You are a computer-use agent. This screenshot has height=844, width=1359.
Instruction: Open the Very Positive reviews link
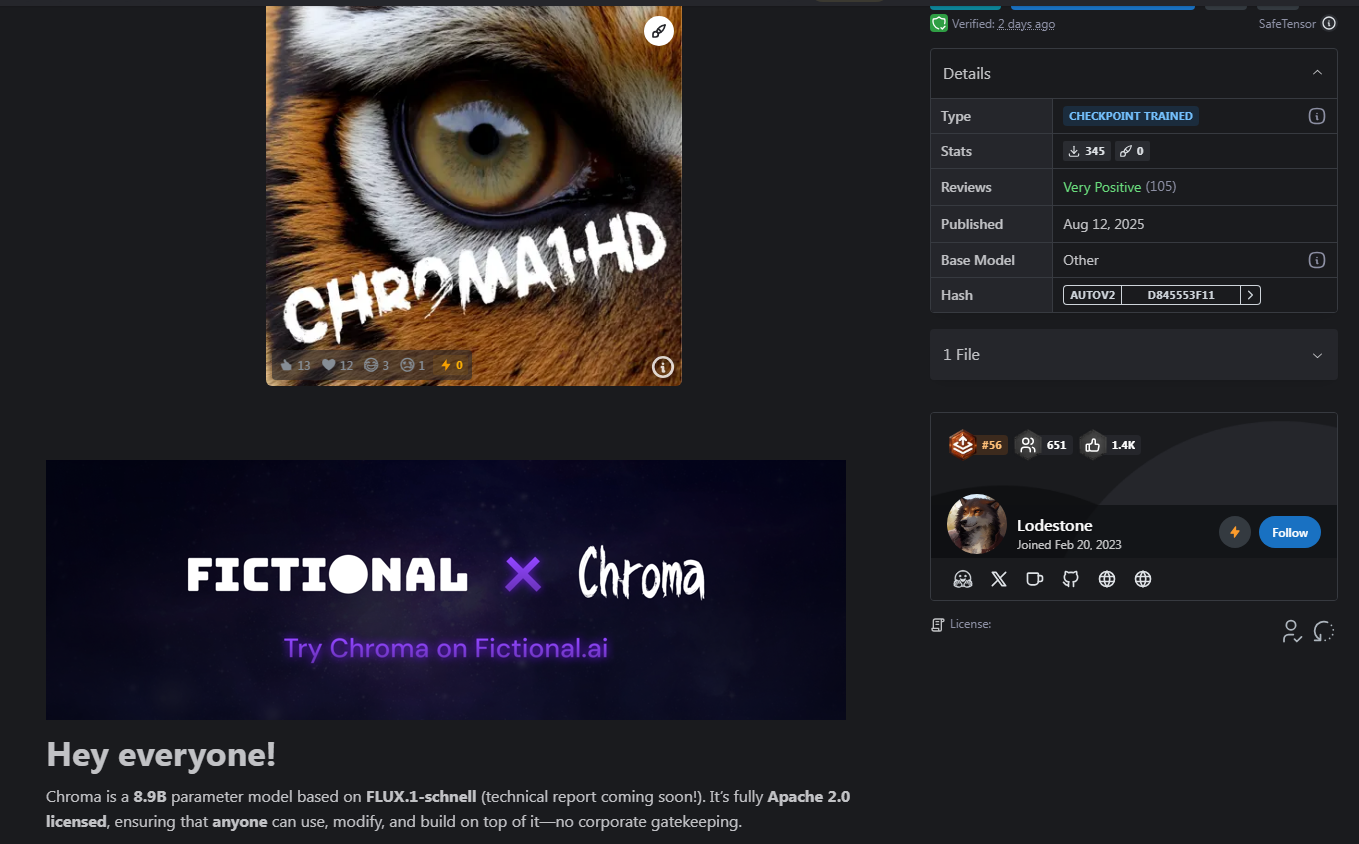tap(1102, 187)
